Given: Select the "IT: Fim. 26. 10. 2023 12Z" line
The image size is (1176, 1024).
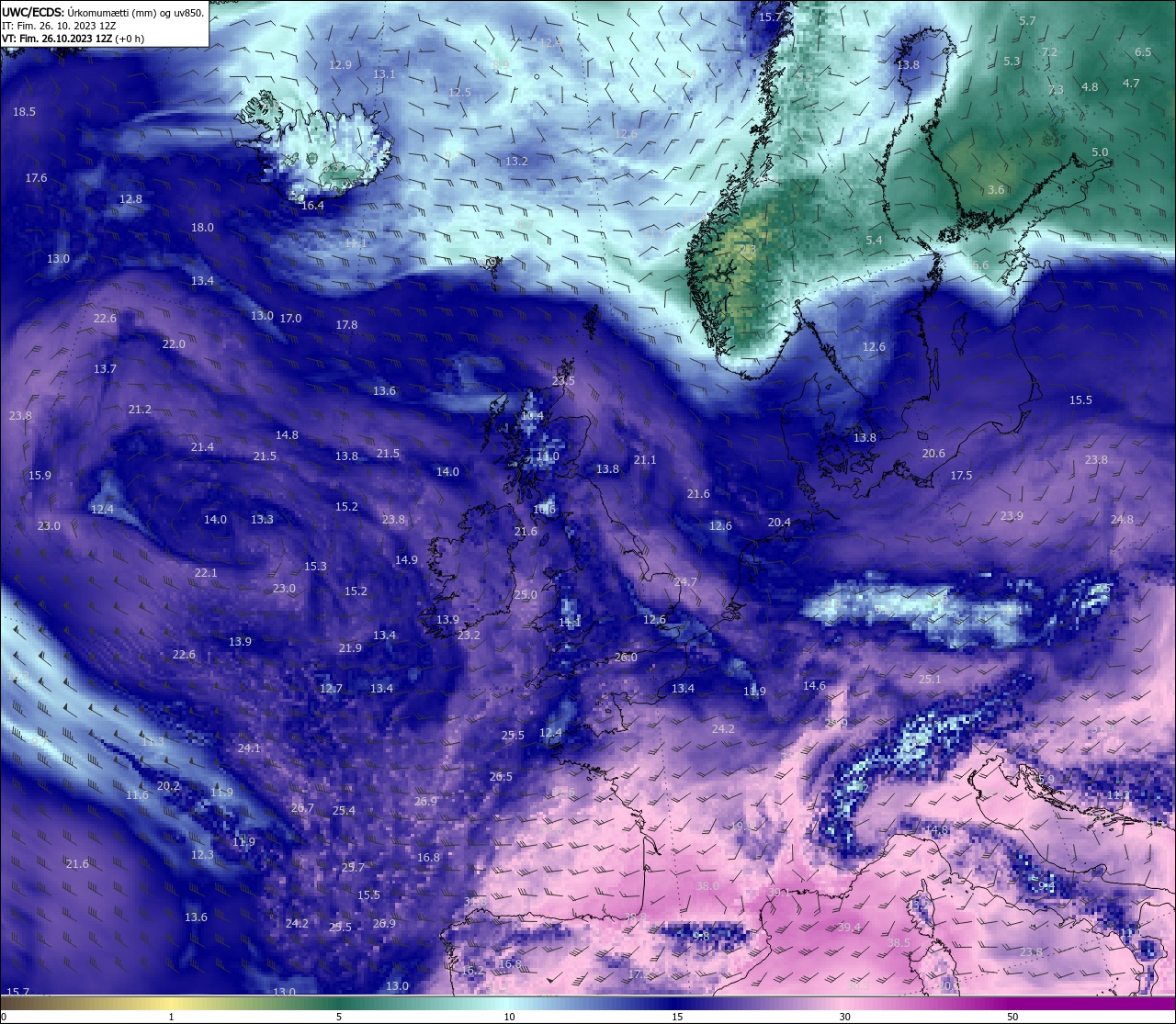Looking at the screenshot, I should point(58,26).
